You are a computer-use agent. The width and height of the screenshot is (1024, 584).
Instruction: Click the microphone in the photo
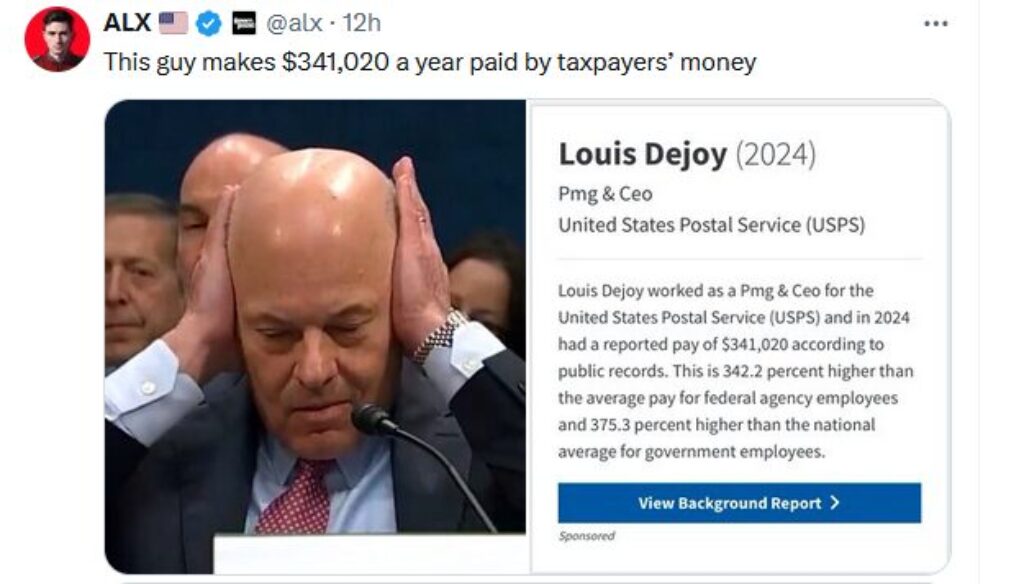click(374, 419)
